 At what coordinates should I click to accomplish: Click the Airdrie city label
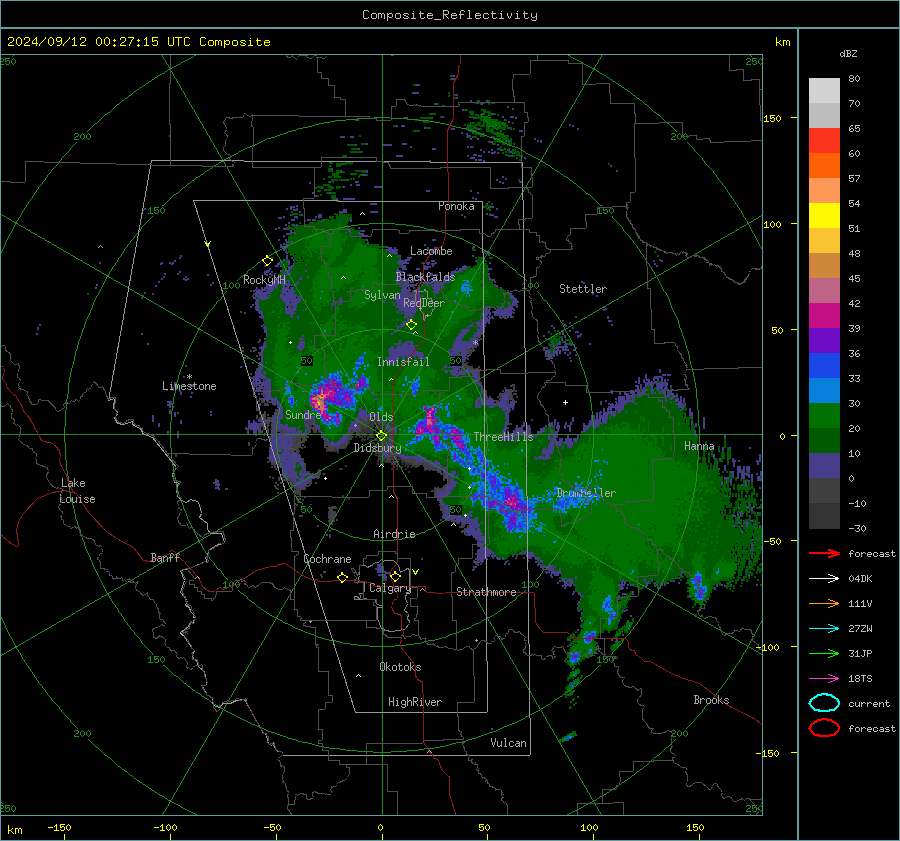[394, 534]
